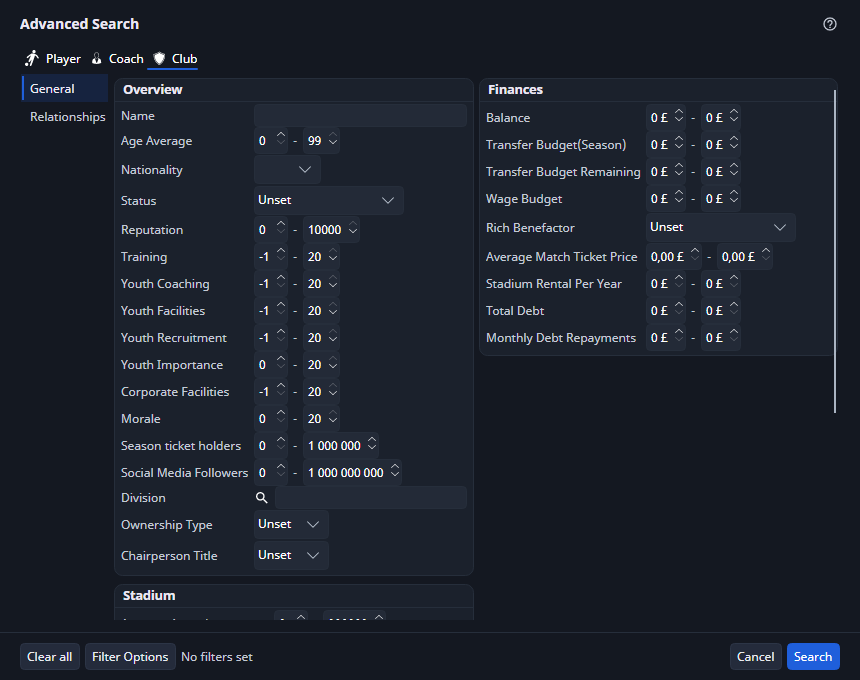This screenshot has height=680, width=860.
Task: Click the Morale minimum stepper
Action: click(271, 418)
